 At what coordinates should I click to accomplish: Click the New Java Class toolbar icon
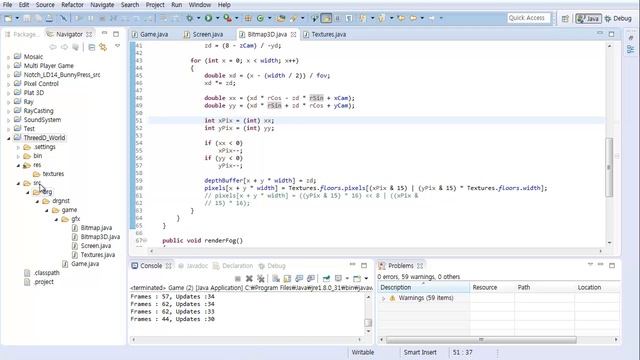click(260, 18)
